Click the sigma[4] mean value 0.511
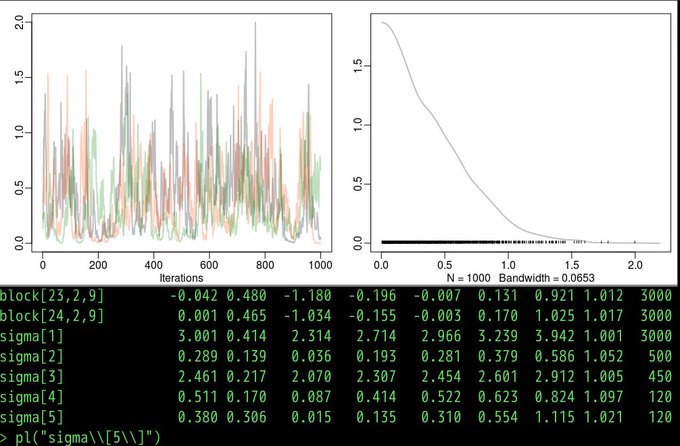This screenshot has height=446, width=680. (198, 397)
